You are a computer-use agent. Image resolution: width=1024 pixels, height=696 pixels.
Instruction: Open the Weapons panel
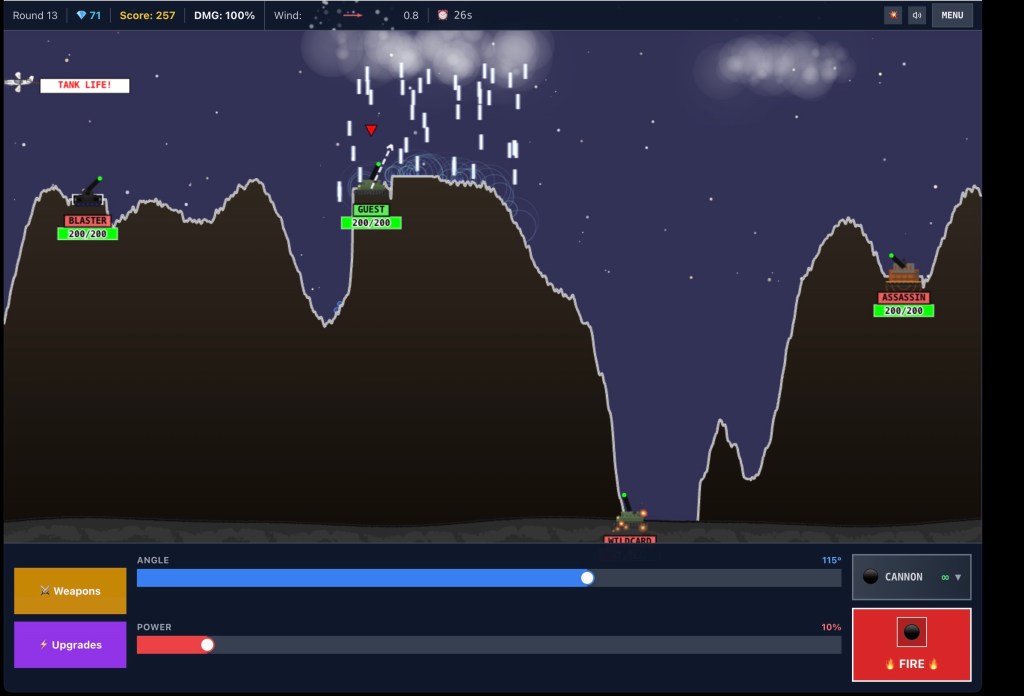pos(70,591)
